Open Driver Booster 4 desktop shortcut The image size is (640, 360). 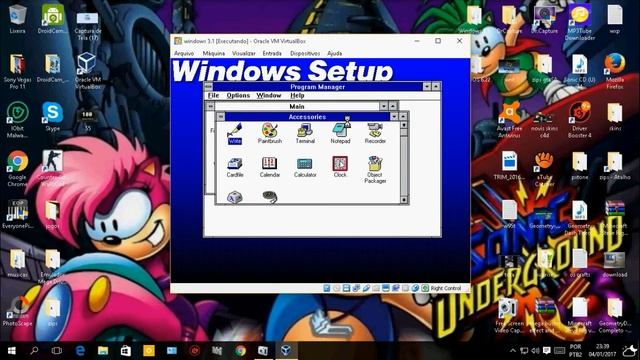pyautogui.click(x=580, y=119)
